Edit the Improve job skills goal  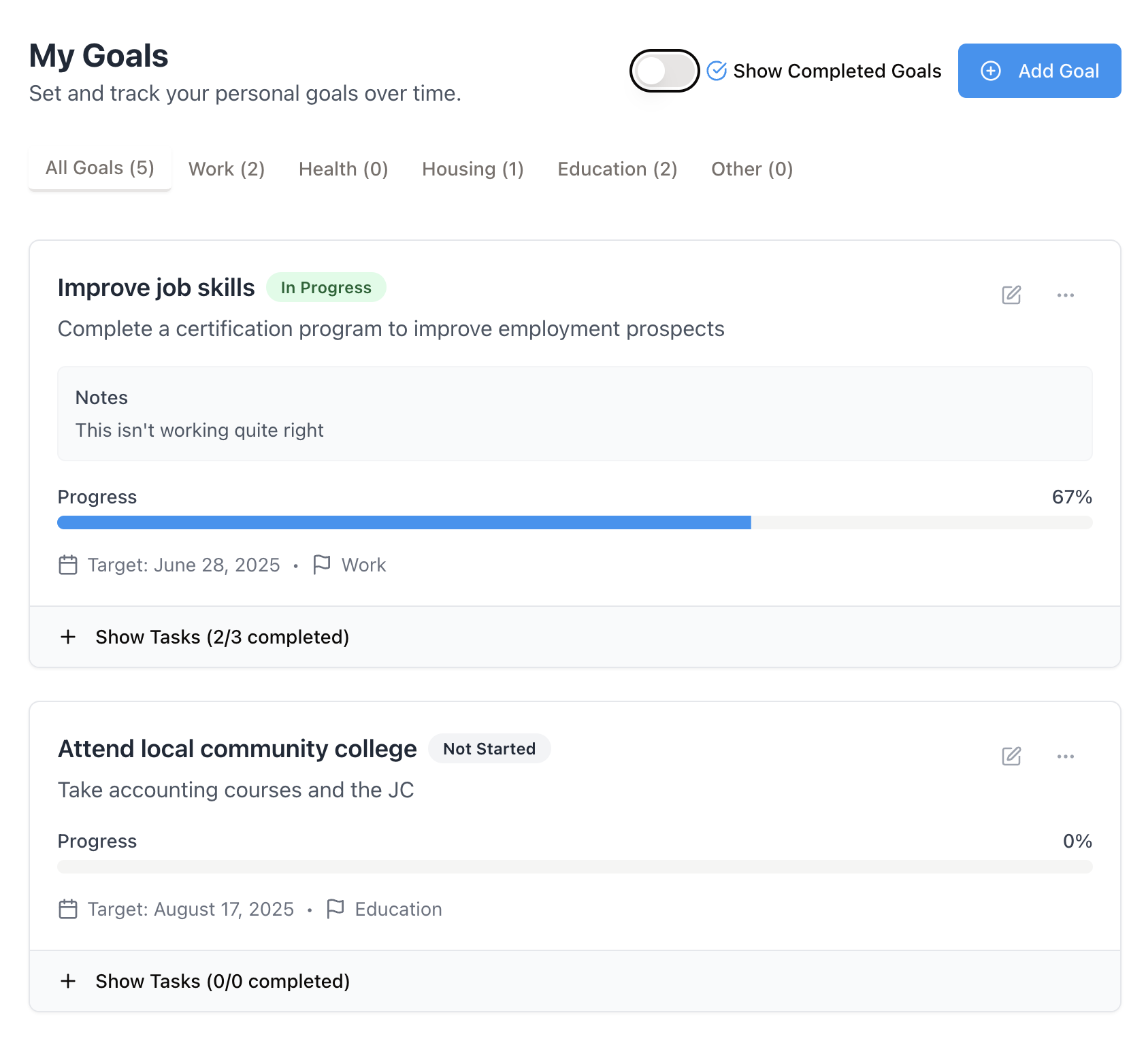click(x=1011, y=295)
